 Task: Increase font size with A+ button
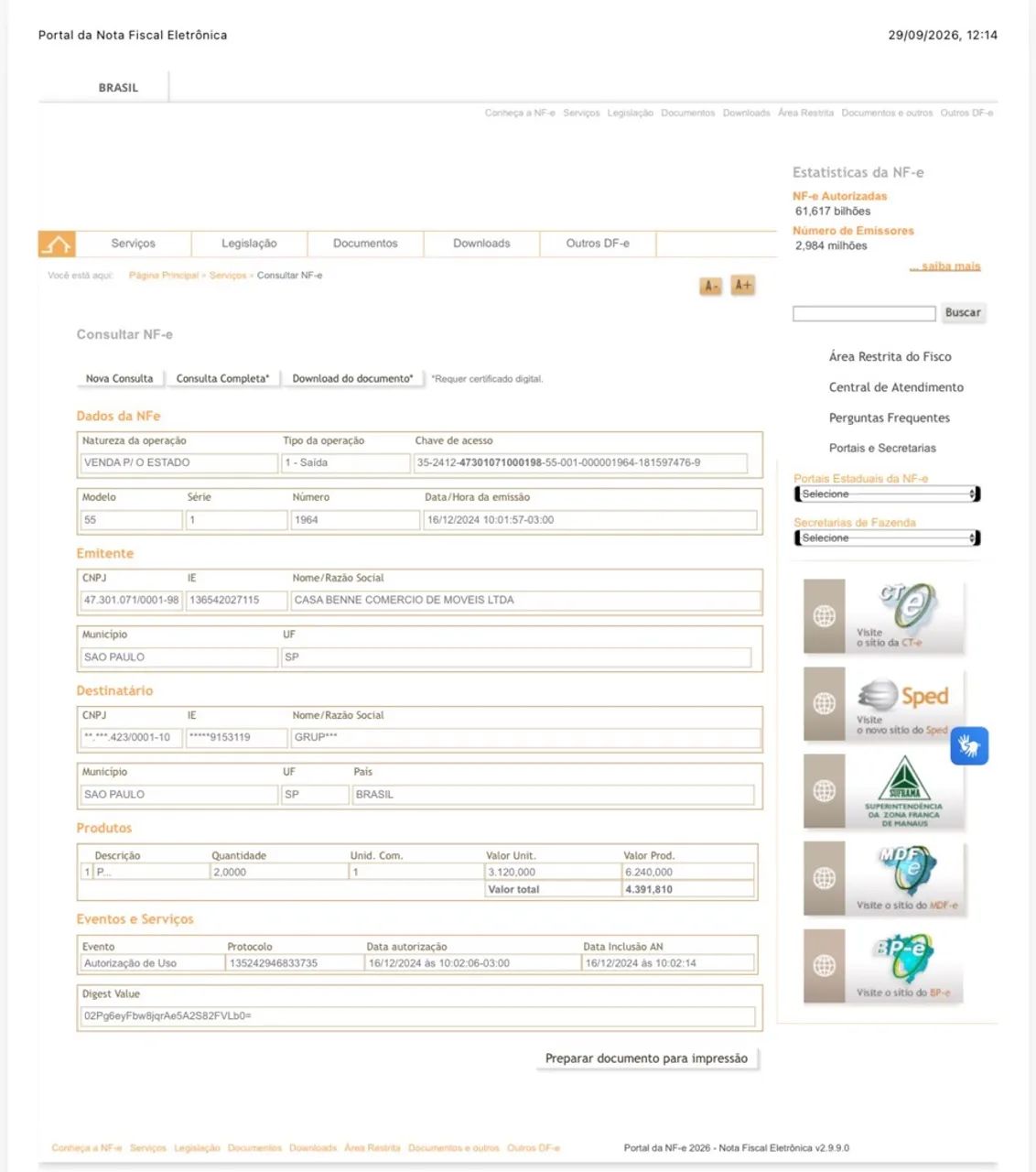click(x=743, y=286)
